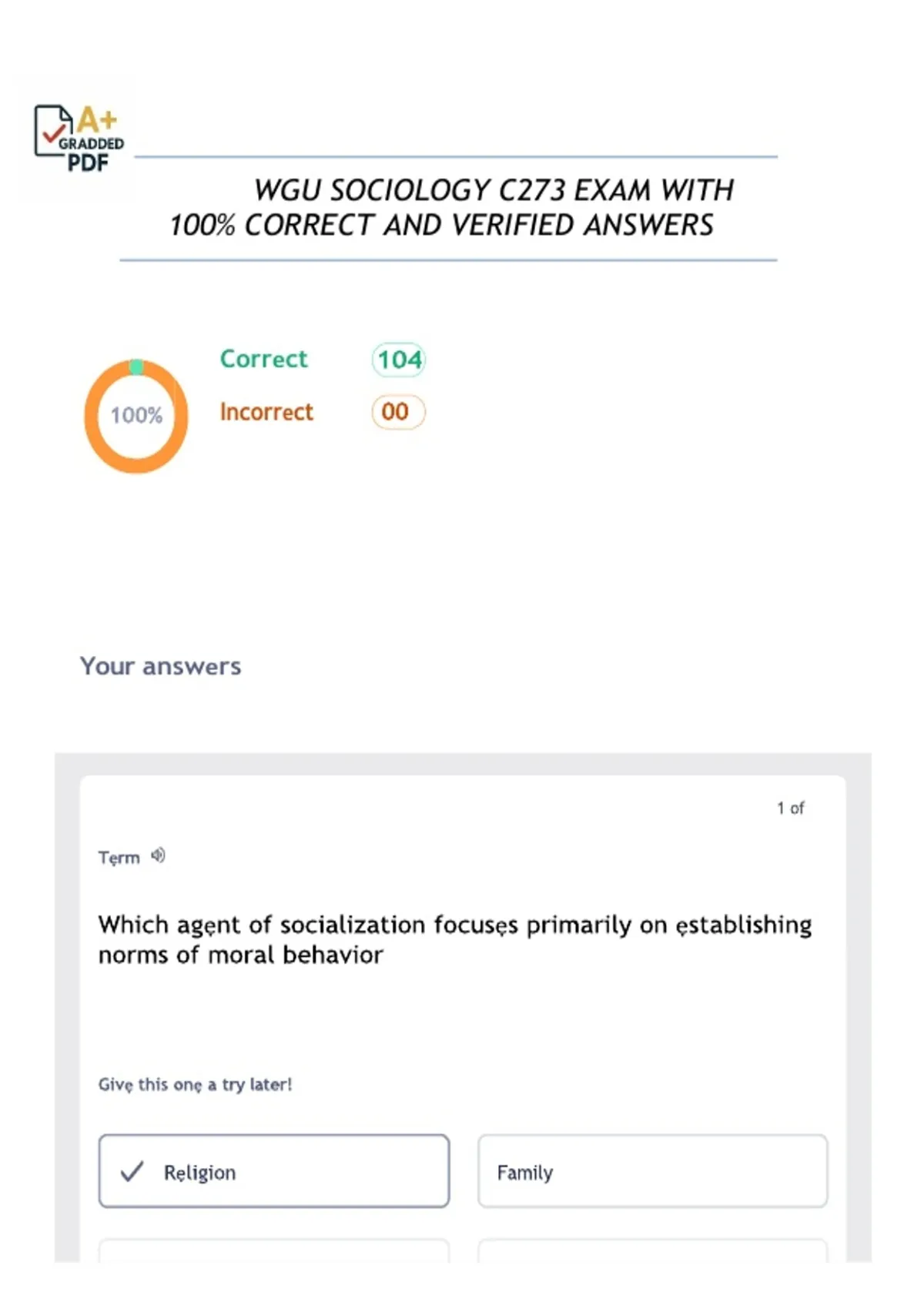Click the WGU Sociology C273 exam title
This screenshot has height=1309, width=924.
[451, 208]
